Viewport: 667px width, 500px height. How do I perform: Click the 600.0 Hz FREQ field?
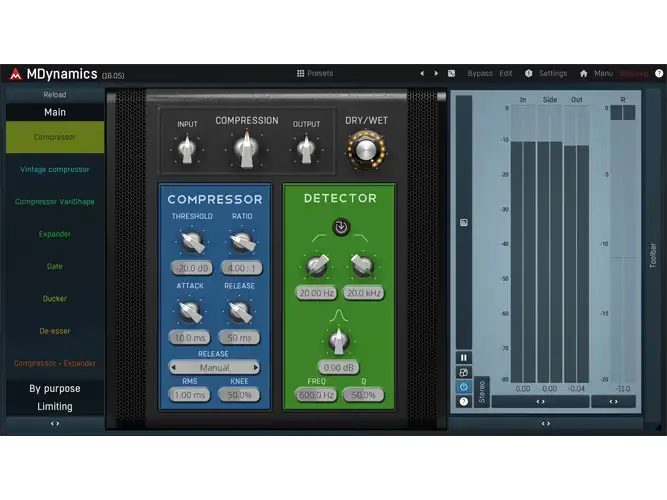pyautogui.click(x=316, y=395)
